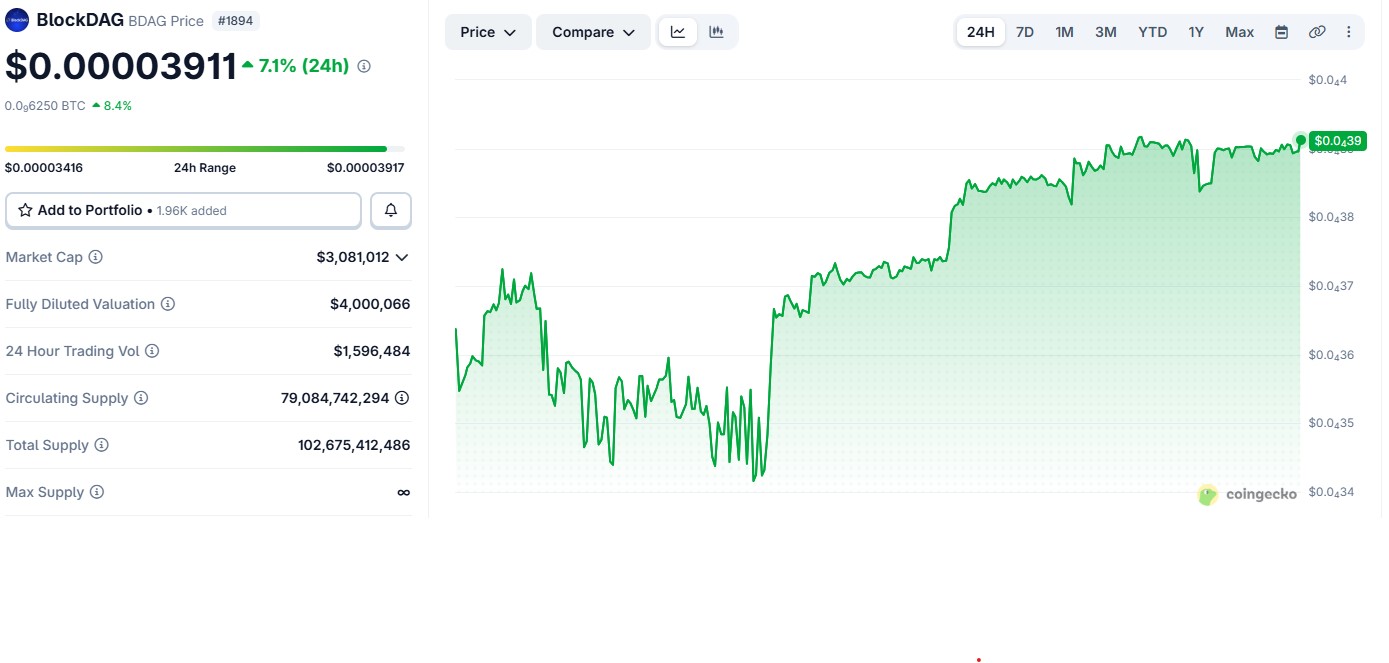Click the star icon in Add to Portfolio
This screenshot has height=663, width=1389.
coord(25,210)
